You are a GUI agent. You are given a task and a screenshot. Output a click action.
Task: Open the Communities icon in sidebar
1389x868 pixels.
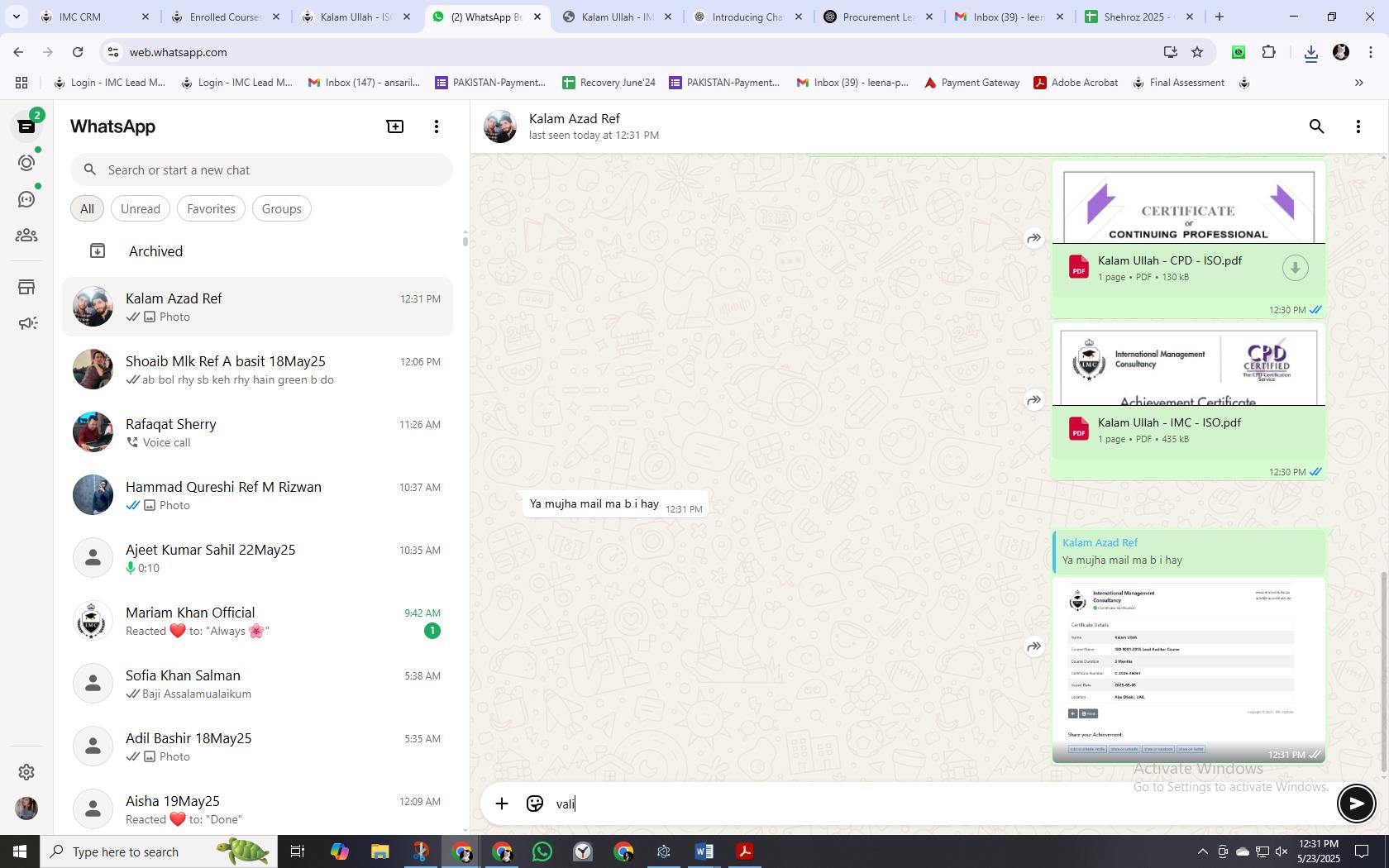pos(26,236)
